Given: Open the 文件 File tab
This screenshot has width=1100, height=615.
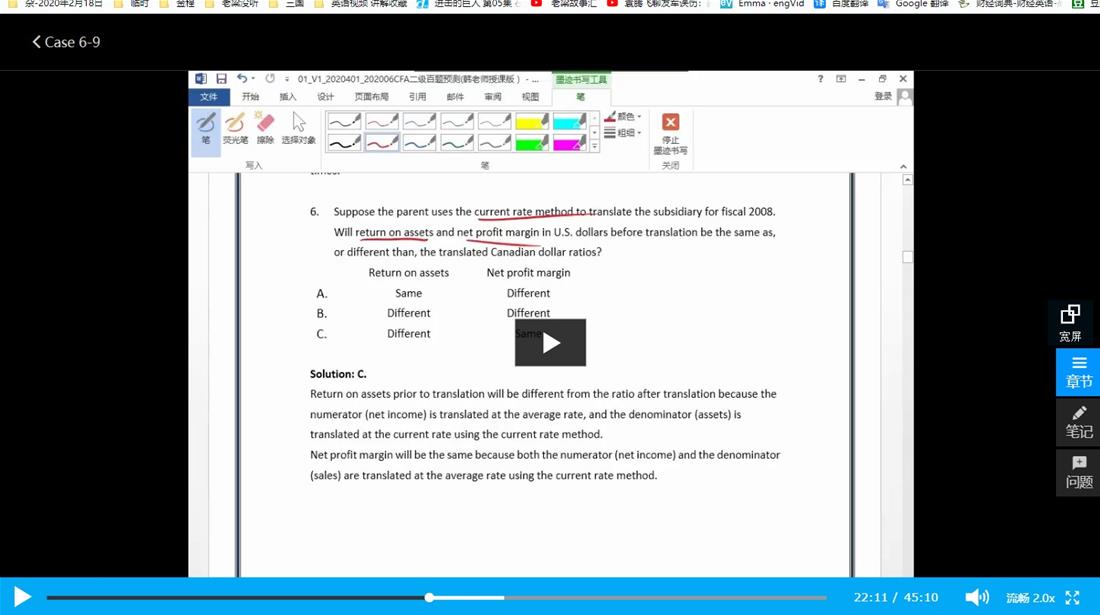Looking at the screenshot, I should point(208,97).
